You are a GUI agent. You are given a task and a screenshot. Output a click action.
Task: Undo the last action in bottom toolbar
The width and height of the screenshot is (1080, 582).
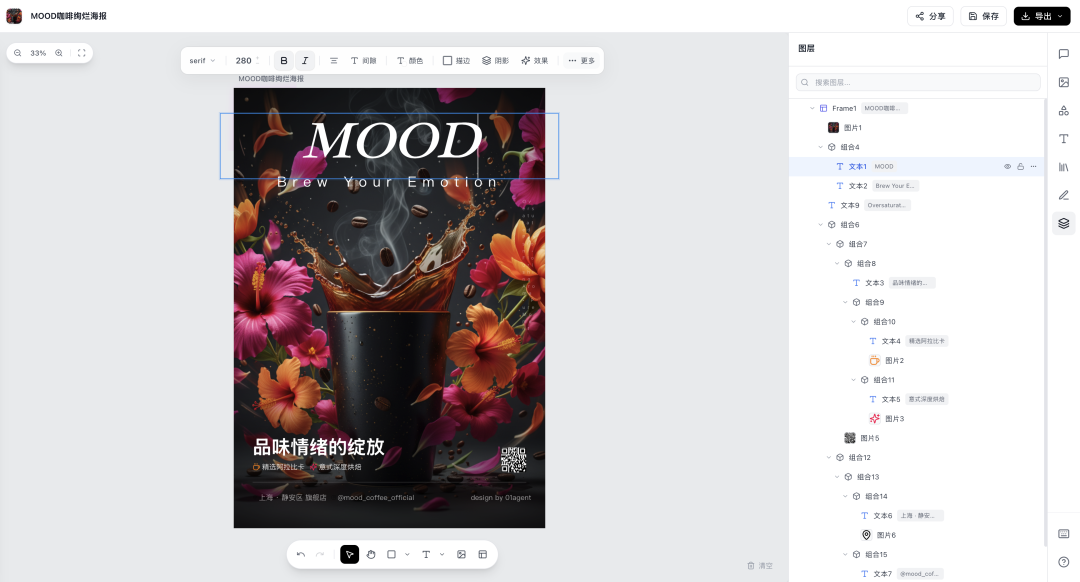pos(301,554)
